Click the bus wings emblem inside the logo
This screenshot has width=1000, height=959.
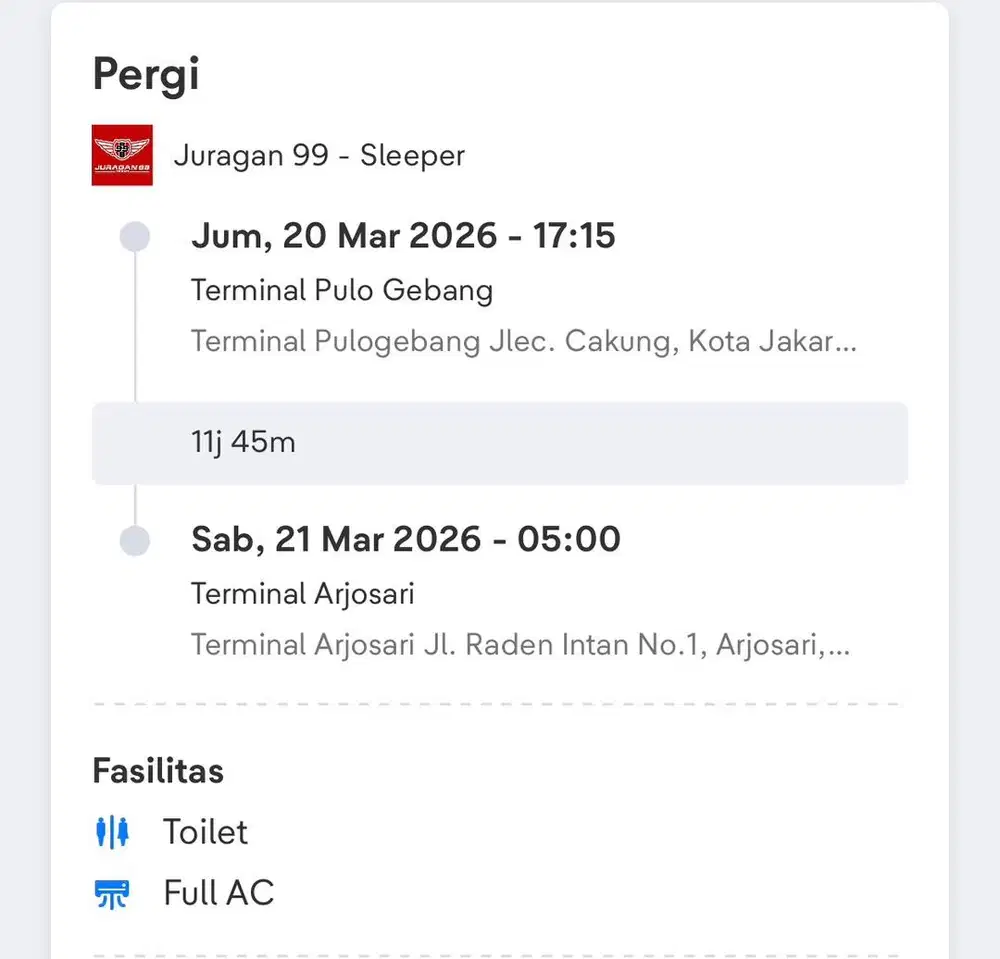click(x=122, y=146)
